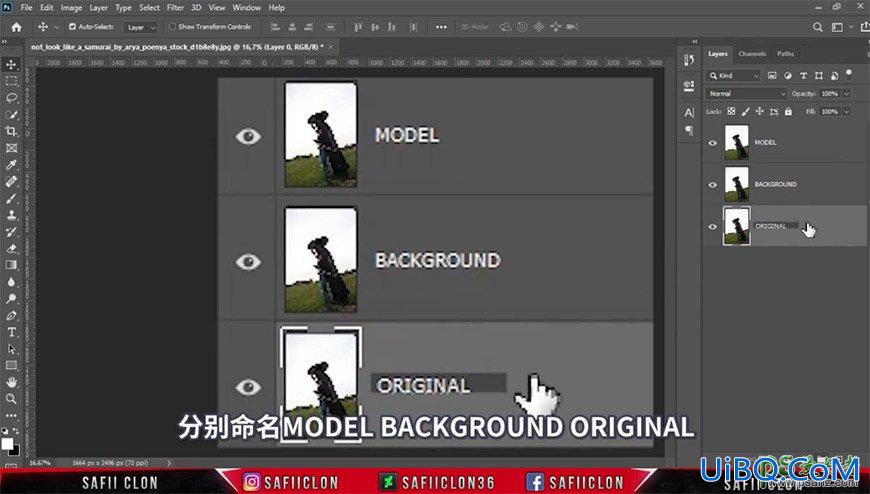
Task: Choose the Quick Selection tool
Action: point(11,114)
